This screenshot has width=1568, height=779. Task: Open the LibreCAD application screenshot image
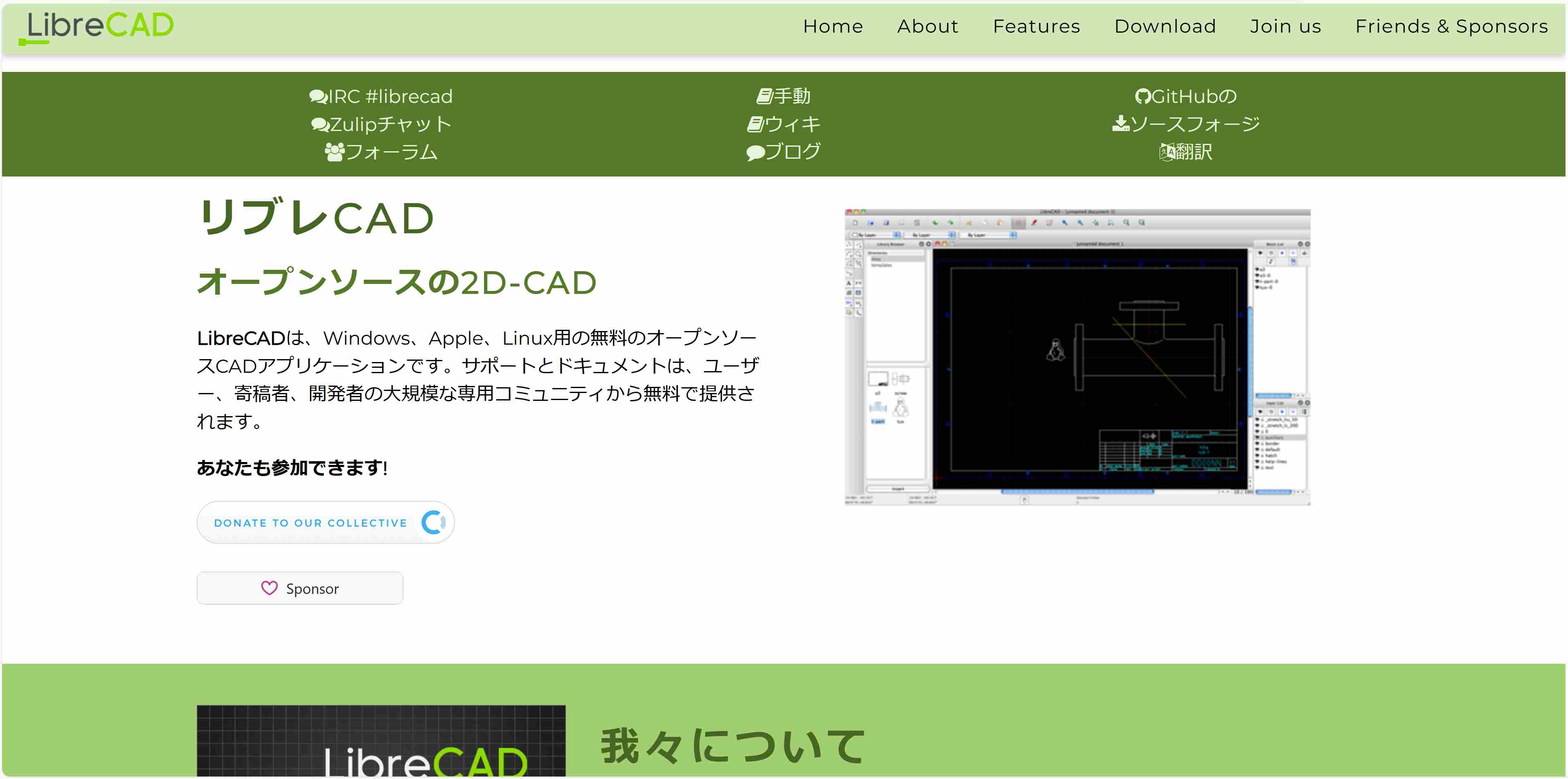(x=1077, y=357)
